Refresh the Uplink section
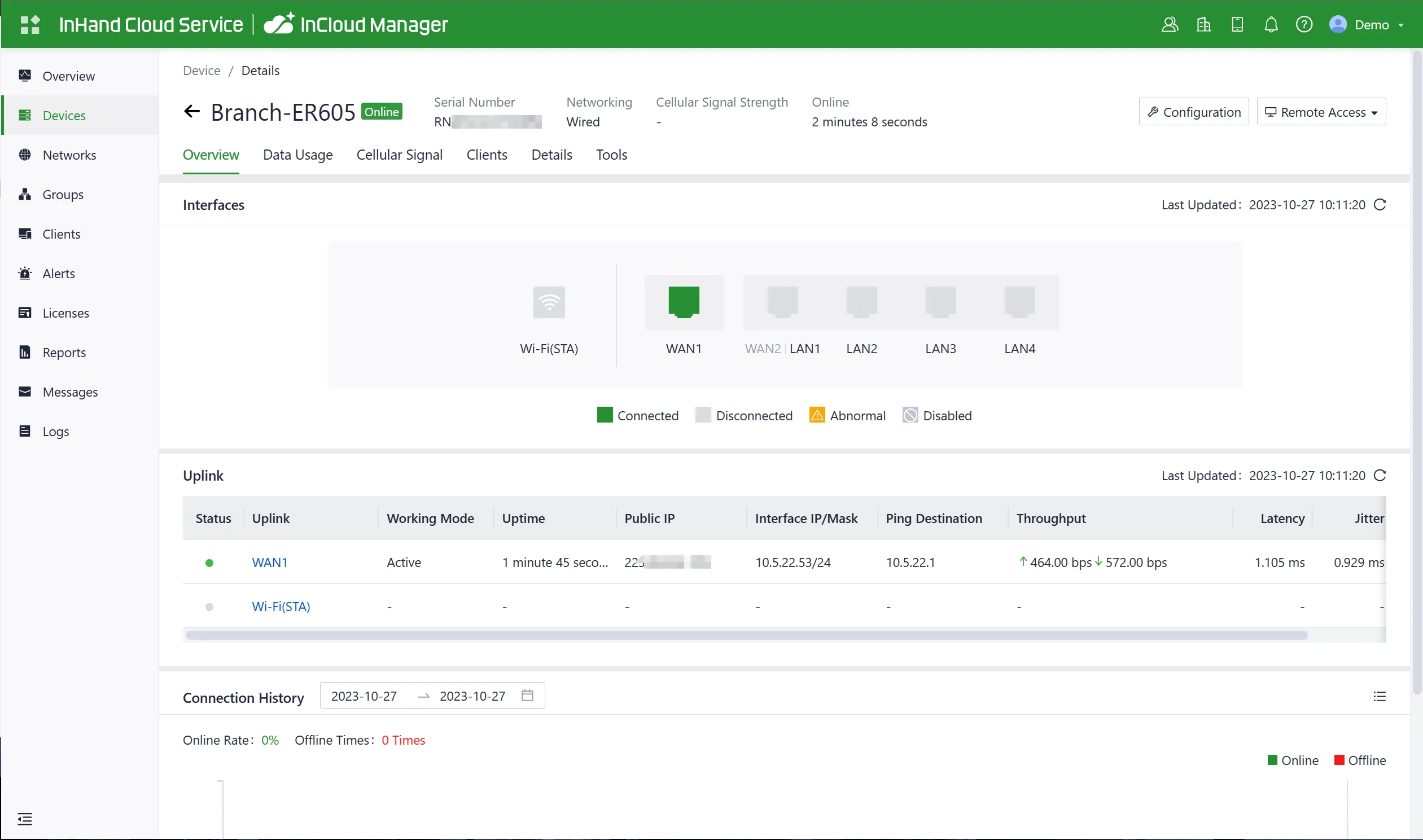This screenshot has height=840, width=1423. pos(1380,475)
